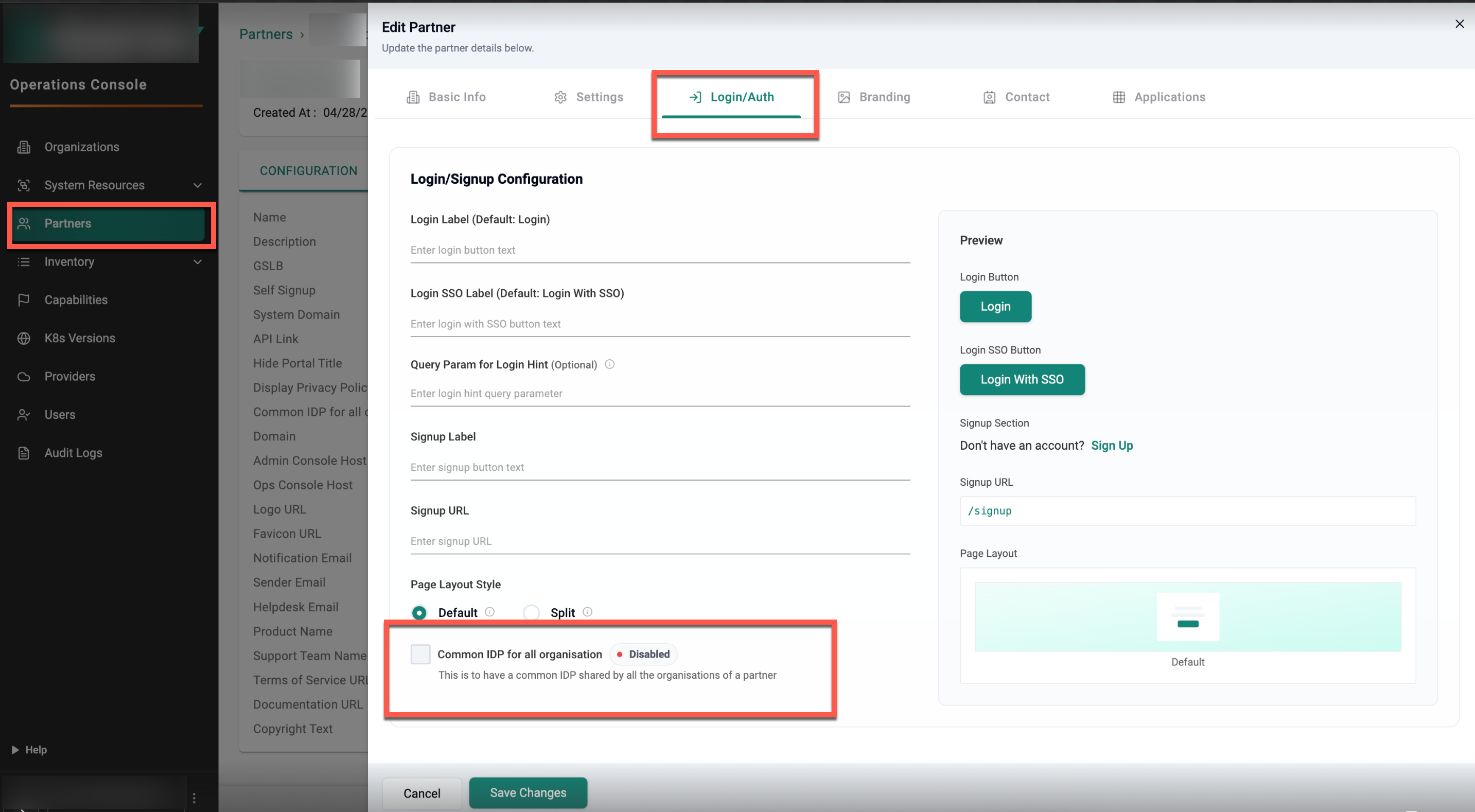The width and height of the screenshot is (1475, 812).
Task: Expand the System Resources menu chevron
Action: tap(198, 186)
